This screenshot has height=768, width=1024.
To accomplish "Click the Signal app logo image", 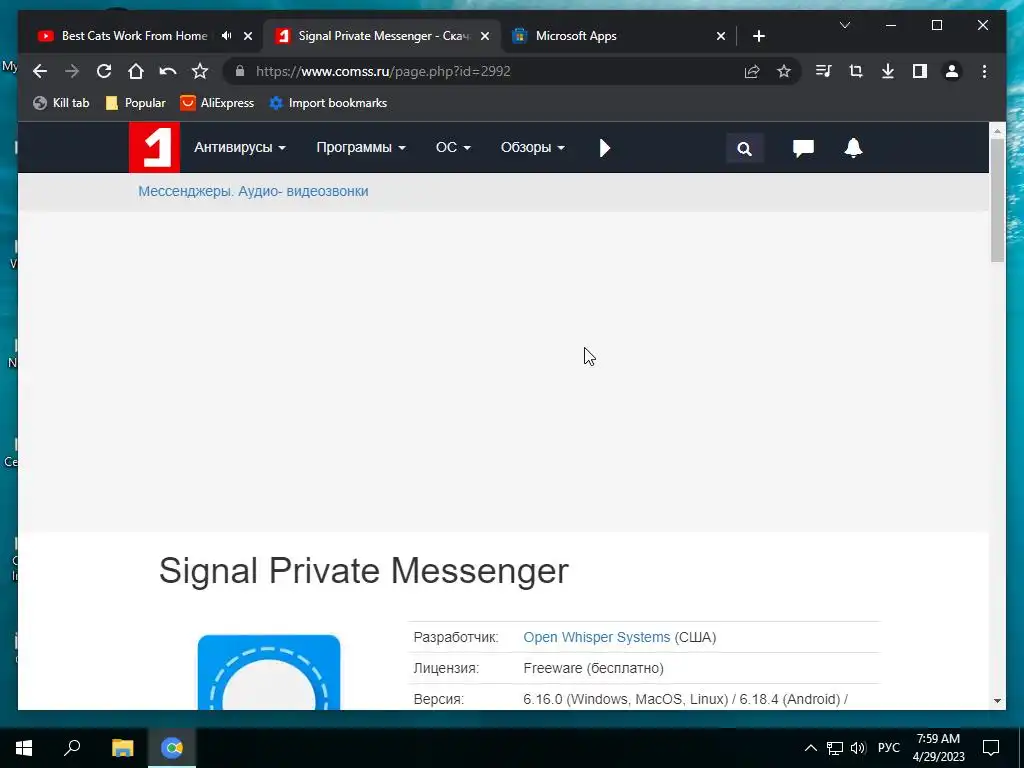I will [269, 672].
